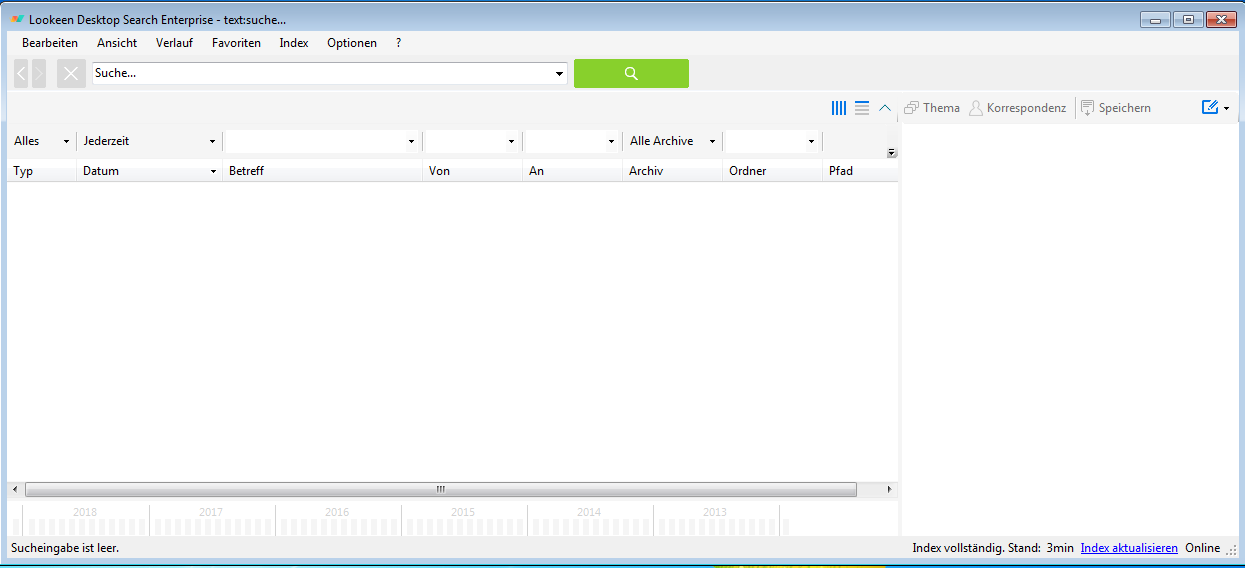Click the Thema conversation icon
The image size is (1245, 568).
(911, 108)
